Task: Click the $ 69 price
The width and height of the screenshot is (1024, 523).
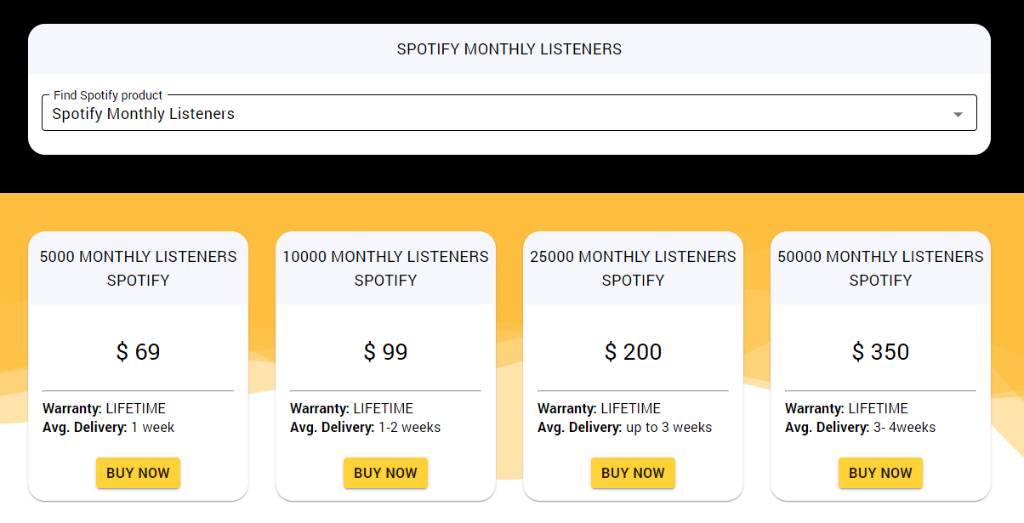Action: coord(138,352)
